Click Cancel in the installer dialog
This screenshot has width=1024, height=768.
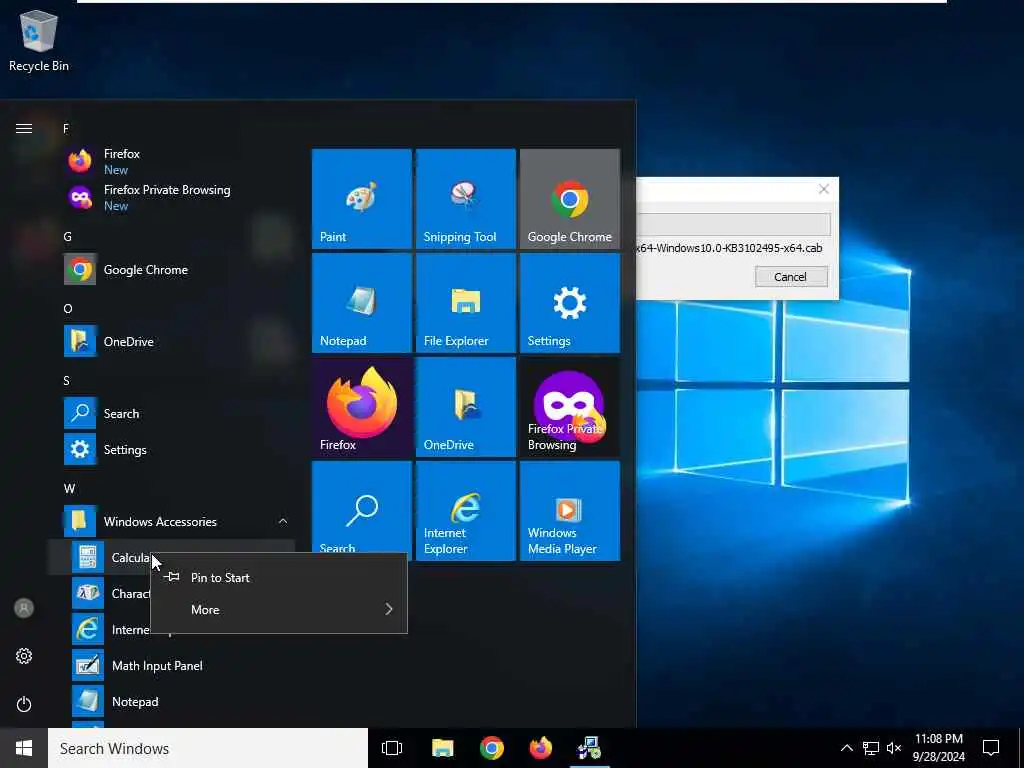pyautogui.click(x=791, y=276)
